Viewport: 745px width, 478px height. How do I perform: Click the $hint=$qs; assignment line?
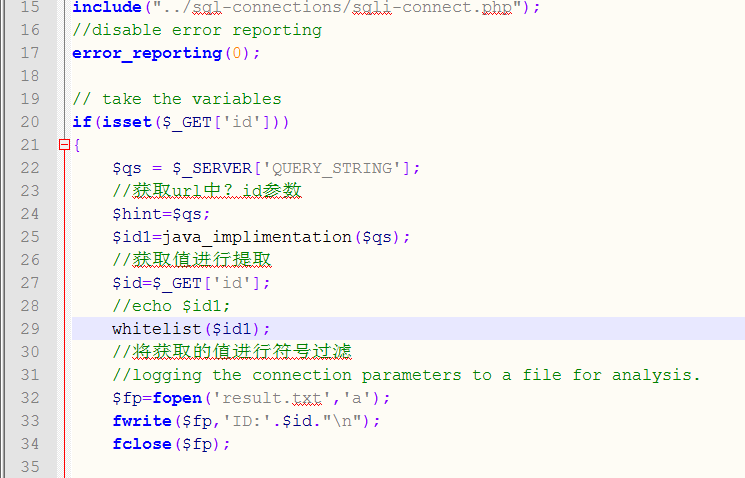[x=160, y=214]
